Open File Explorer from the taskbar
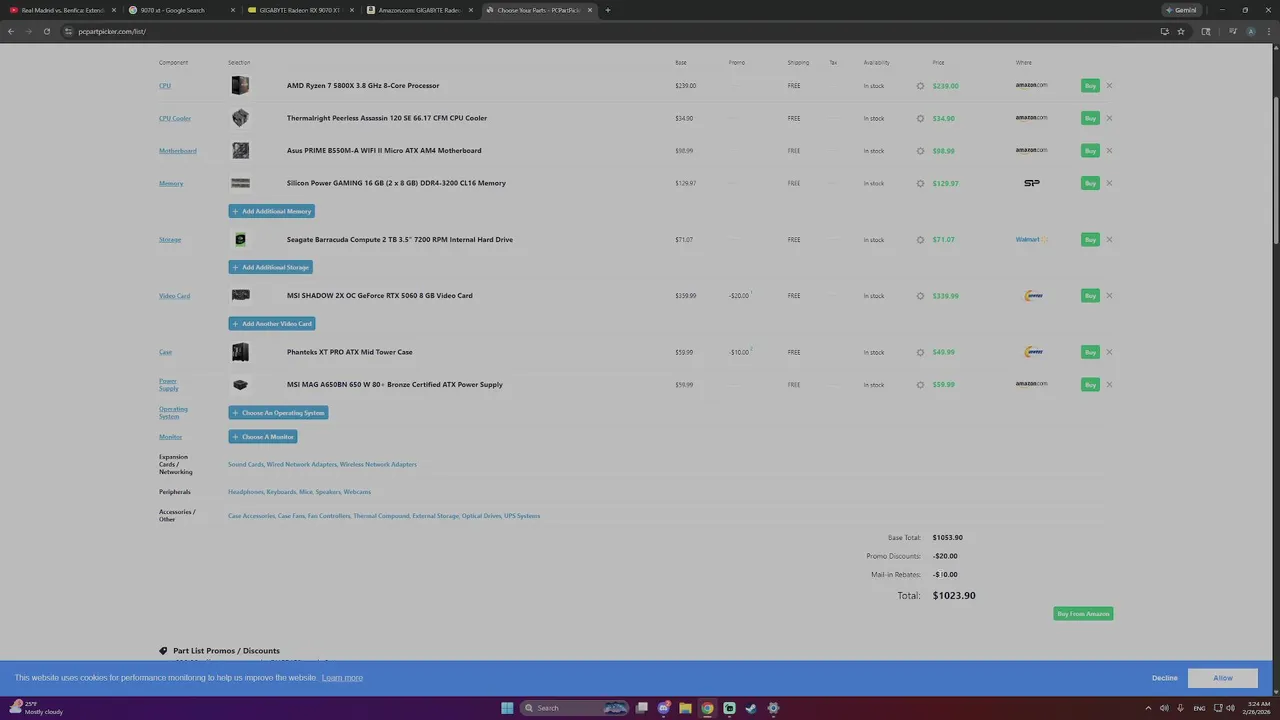 point(685,708)
